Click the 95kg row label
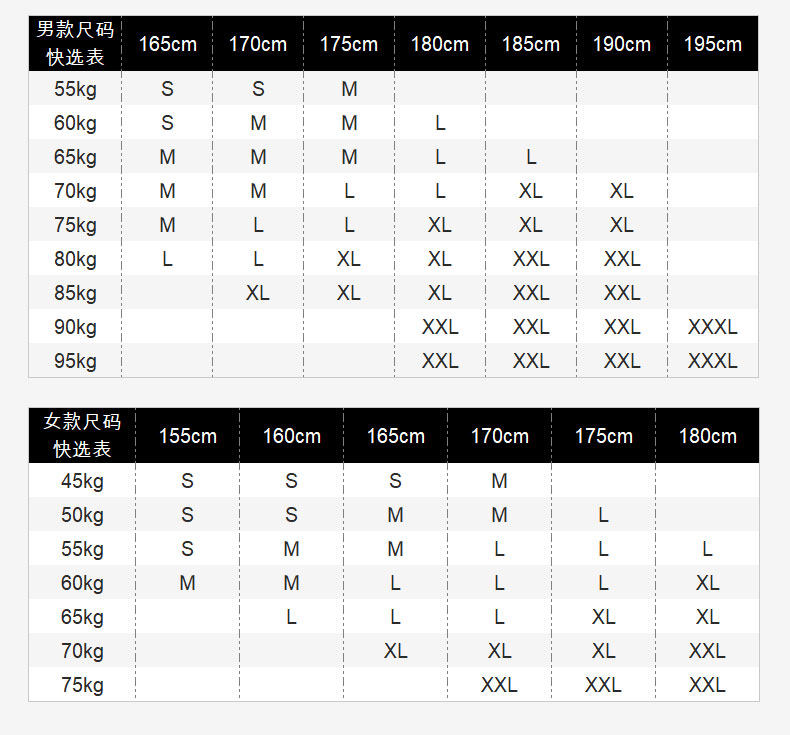 click(75, 361)
